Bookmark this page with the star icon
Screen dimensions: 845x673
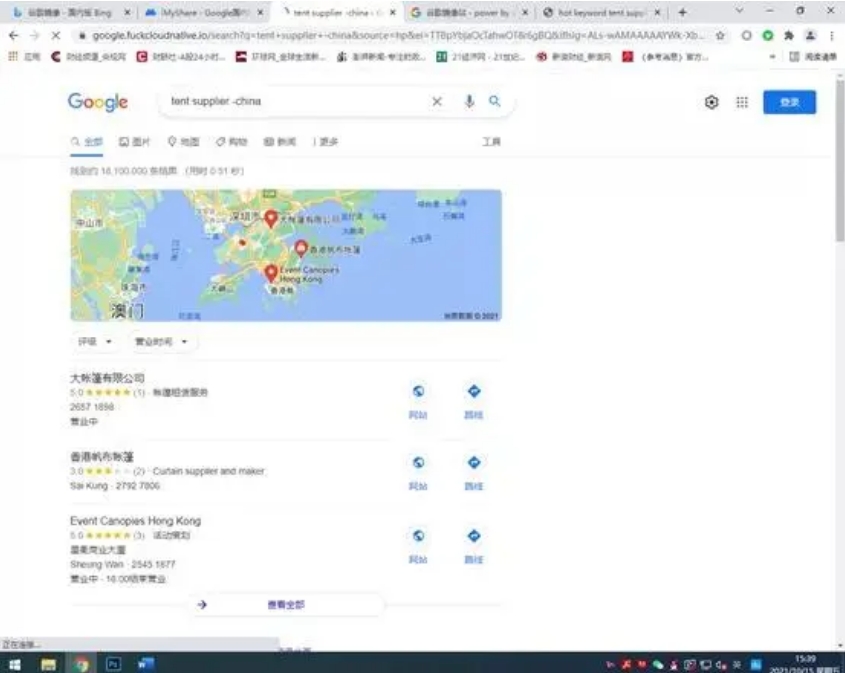[x=720, y=36]
